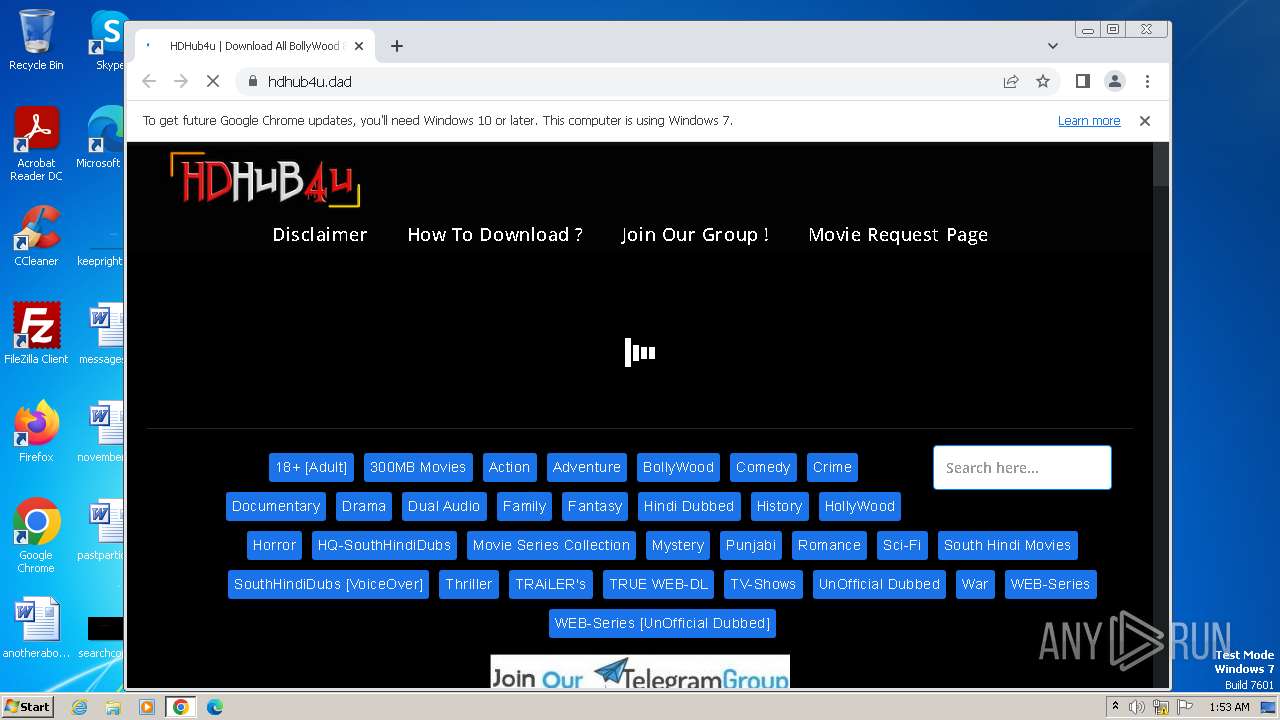The width and height of the screenshot is (1280, 720).
Task: Select the 18+ [Adult] category tag
Action: [311, 467]
